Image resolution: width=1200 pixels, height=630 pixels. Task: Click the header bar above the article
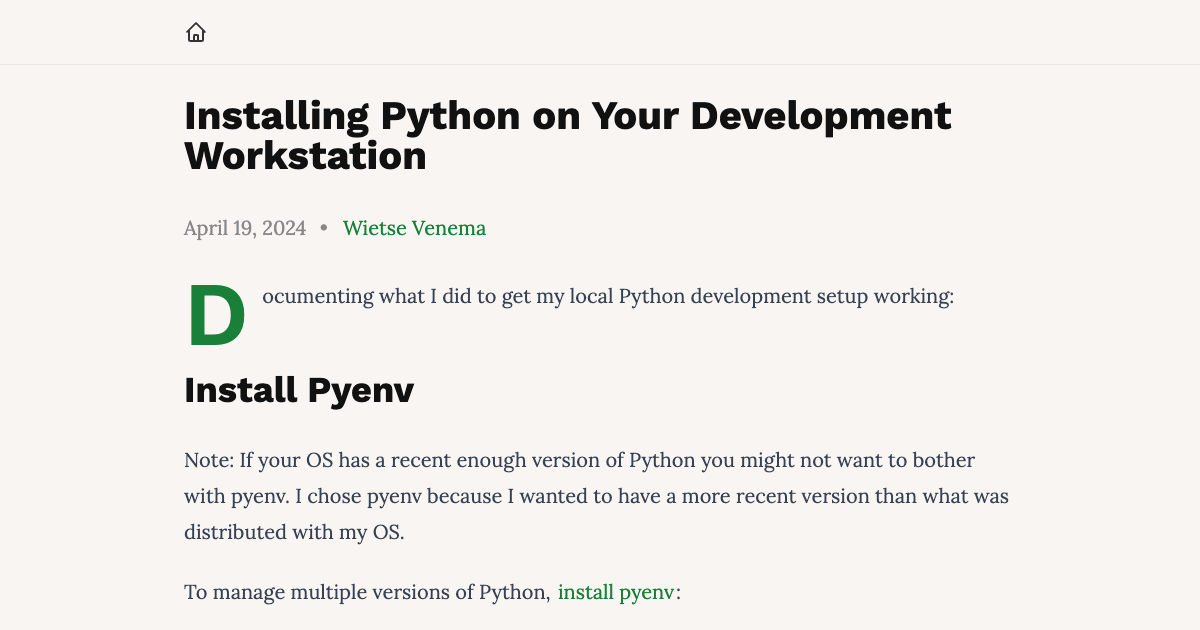click(600, 31)
